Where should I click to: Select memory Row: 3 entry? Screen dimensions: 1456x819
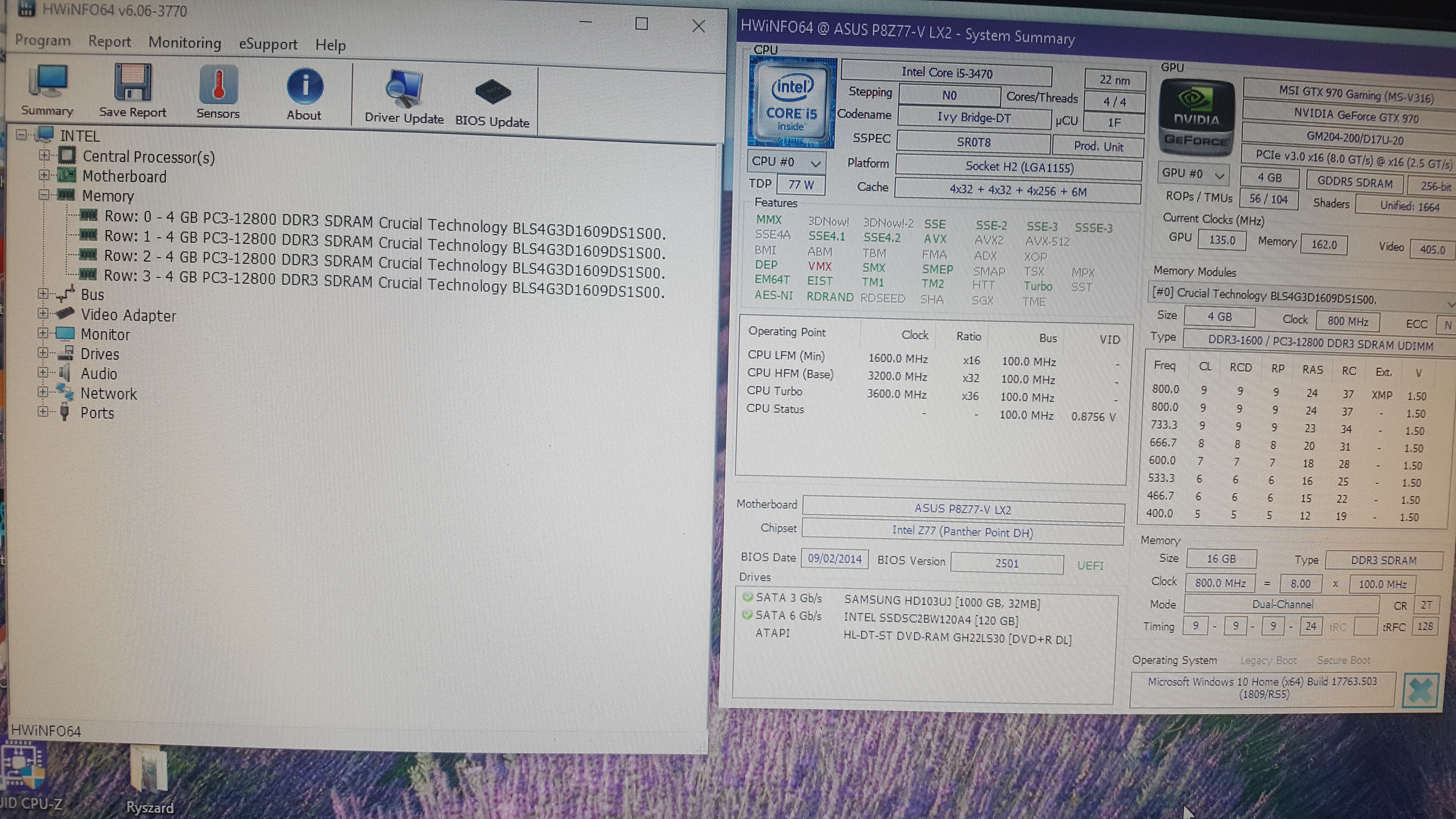(384, 283)
